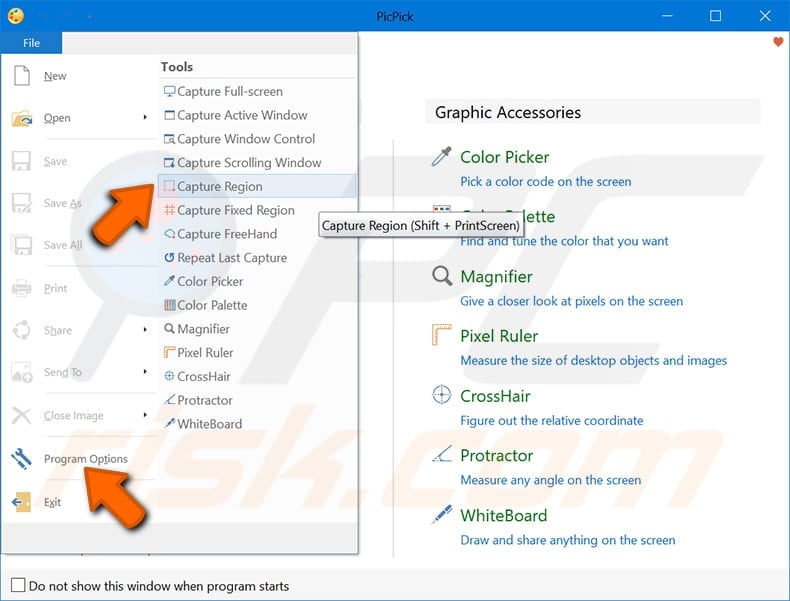Click the WhiteBoard pen icon in Graphic Accessories
Screen dimensions: 790x601
tap(442, 514)
